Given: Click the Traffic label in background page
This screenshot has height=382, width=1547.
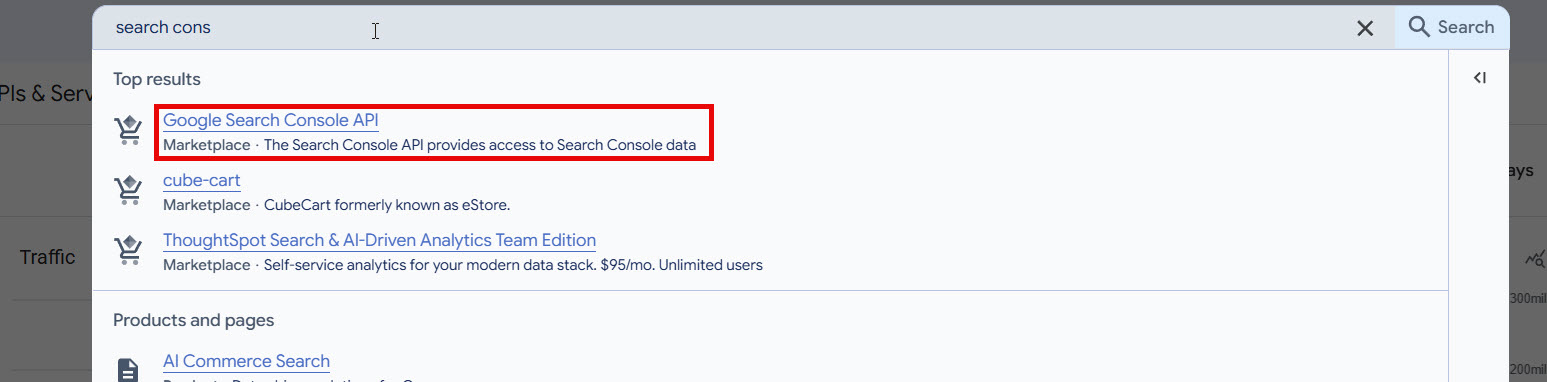Looking at the screenshot, I should coord(47,257).
